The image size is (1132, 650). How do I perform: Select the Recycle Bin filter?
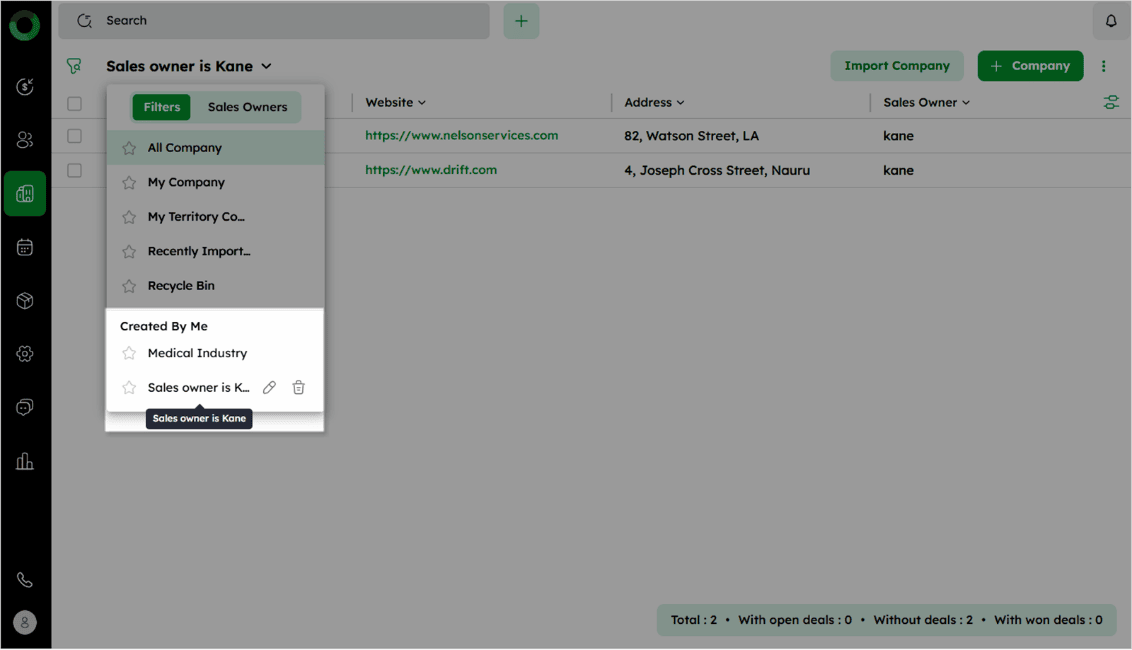tap(181, 286)
